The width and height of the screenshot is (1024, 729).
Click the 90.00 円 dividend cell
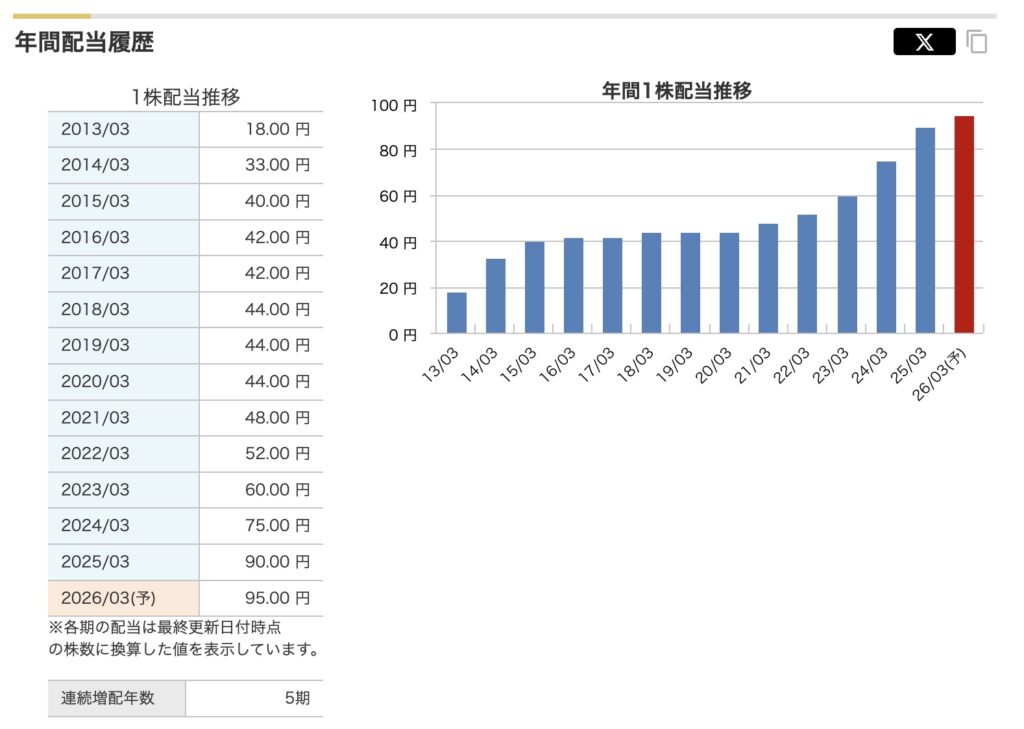277,562
